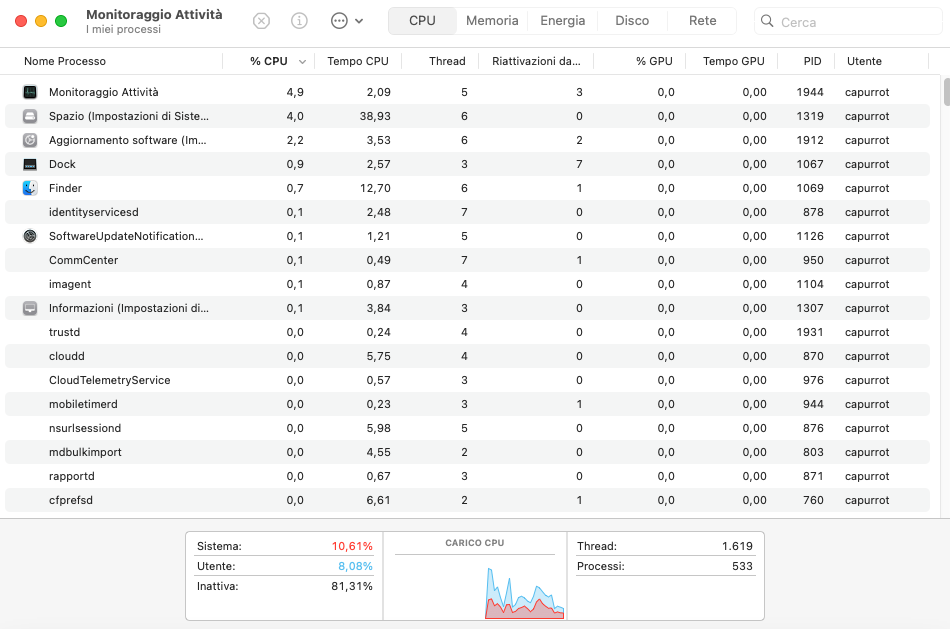This screenshot has width=950, height=629.
Task: Select the mobiletimerd process
Action: [x=467, y=404]
